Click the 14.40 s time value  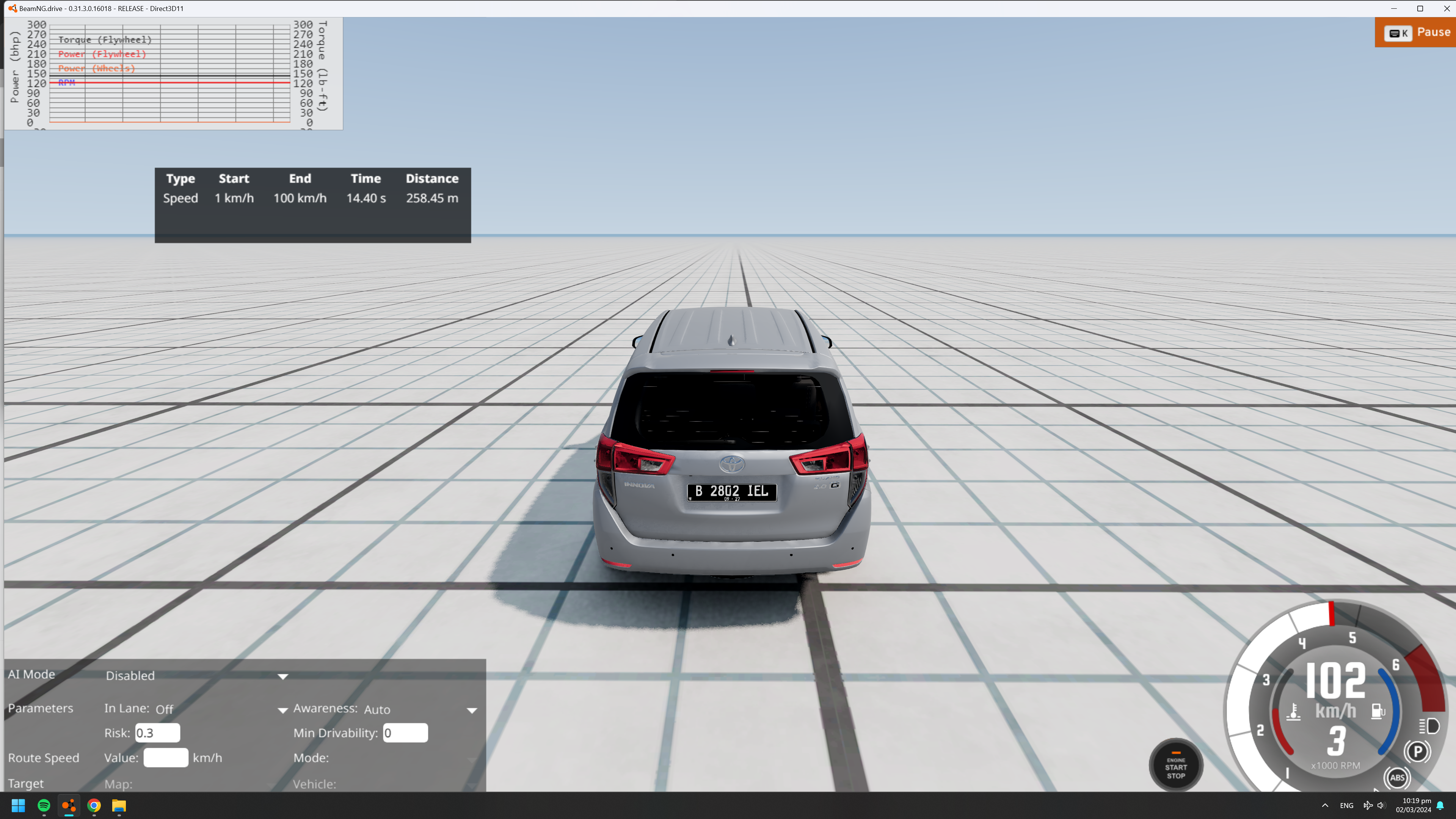pyautogui.click(x=366, y=198)
